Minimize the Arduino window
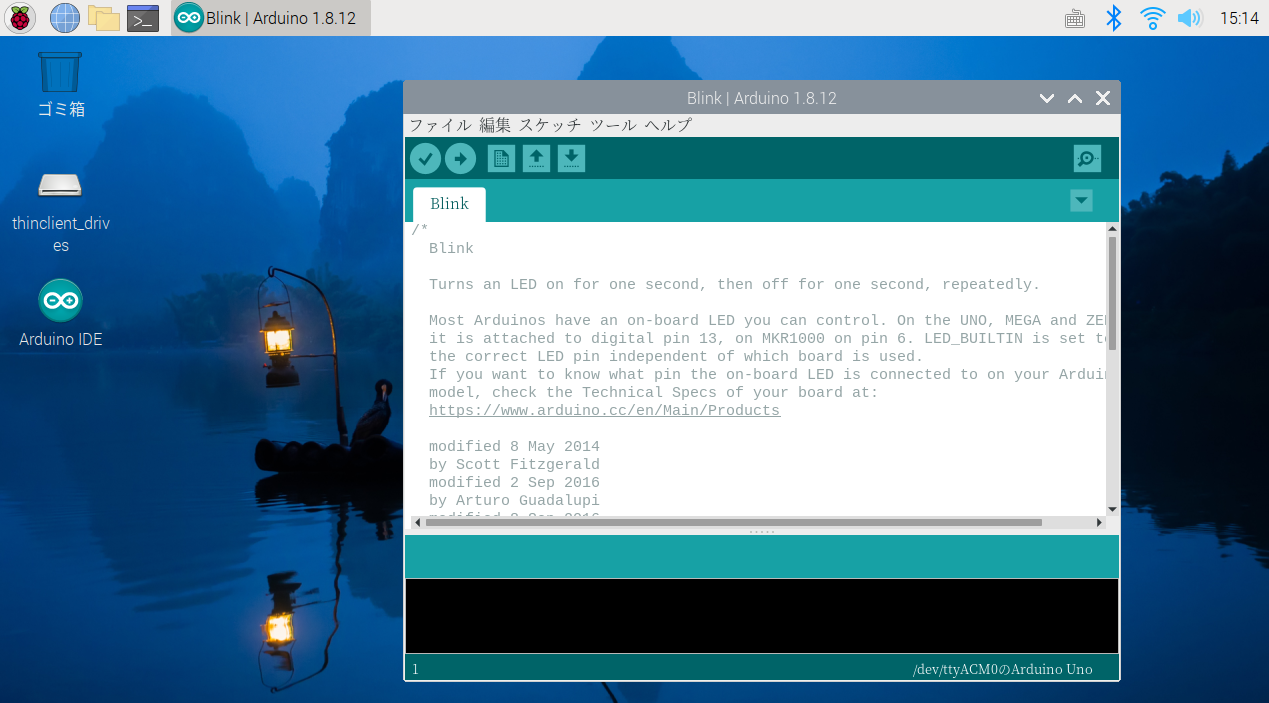 pos(1047,98)
